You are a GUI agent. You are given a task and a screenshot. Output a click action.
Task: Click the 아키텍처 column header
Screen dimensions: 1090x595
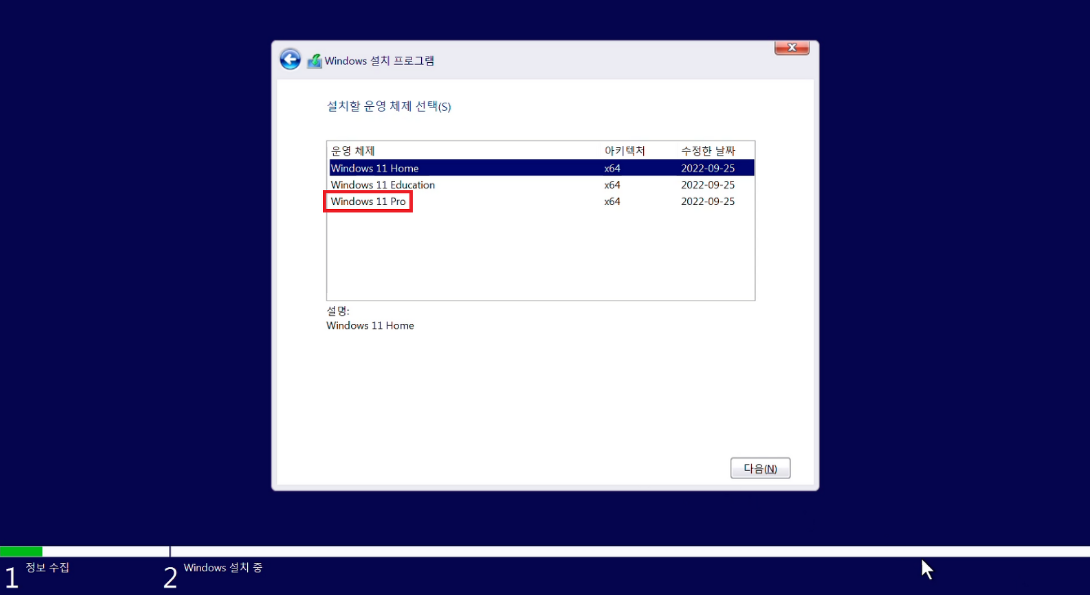624,151
